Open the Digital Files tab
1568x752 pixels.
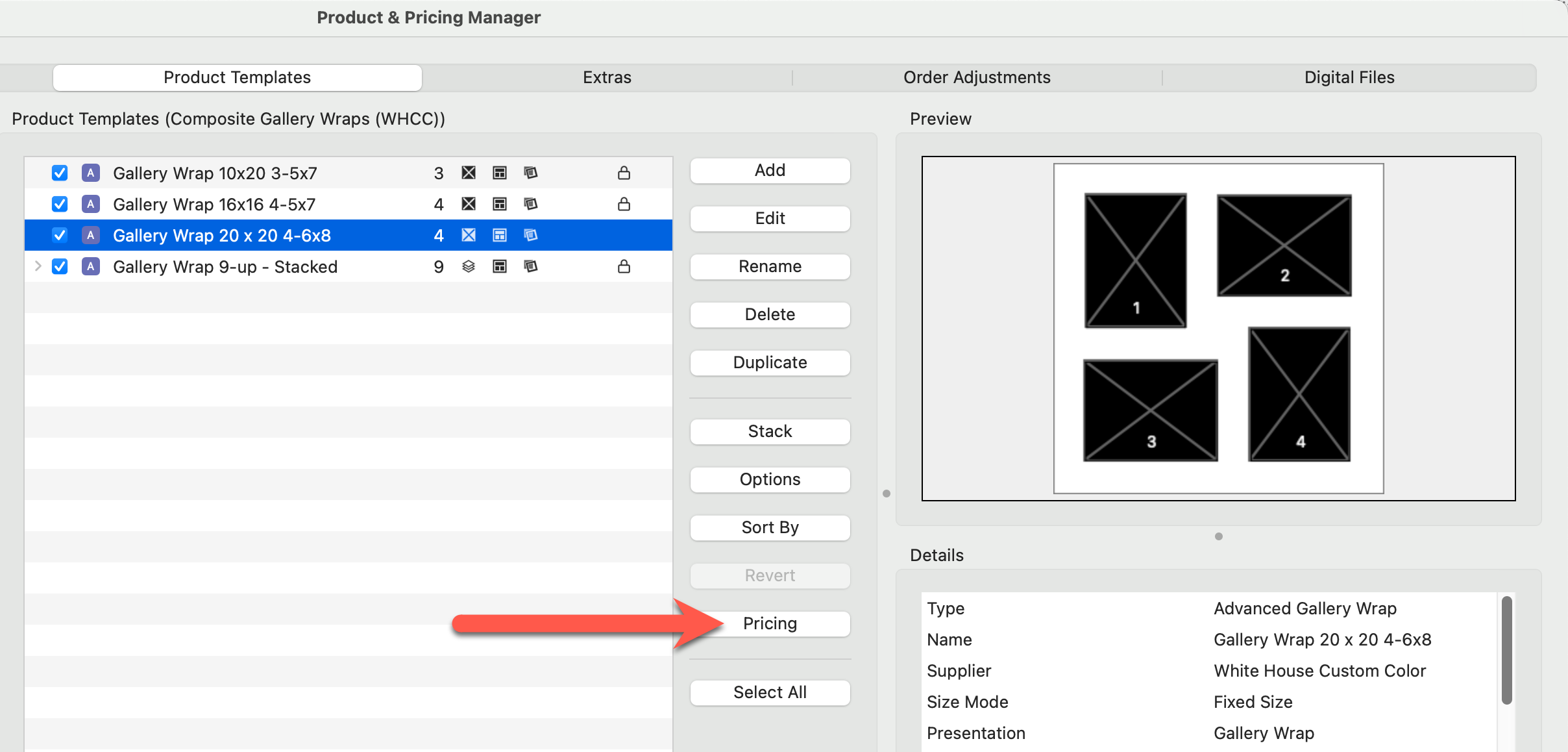(x=1349, y=77)
